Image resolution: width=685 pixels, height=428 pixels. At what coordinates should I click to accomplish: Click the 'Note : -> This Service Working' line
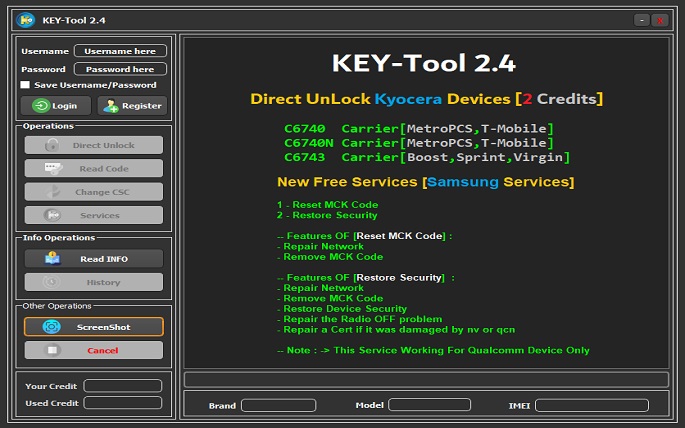433,350
